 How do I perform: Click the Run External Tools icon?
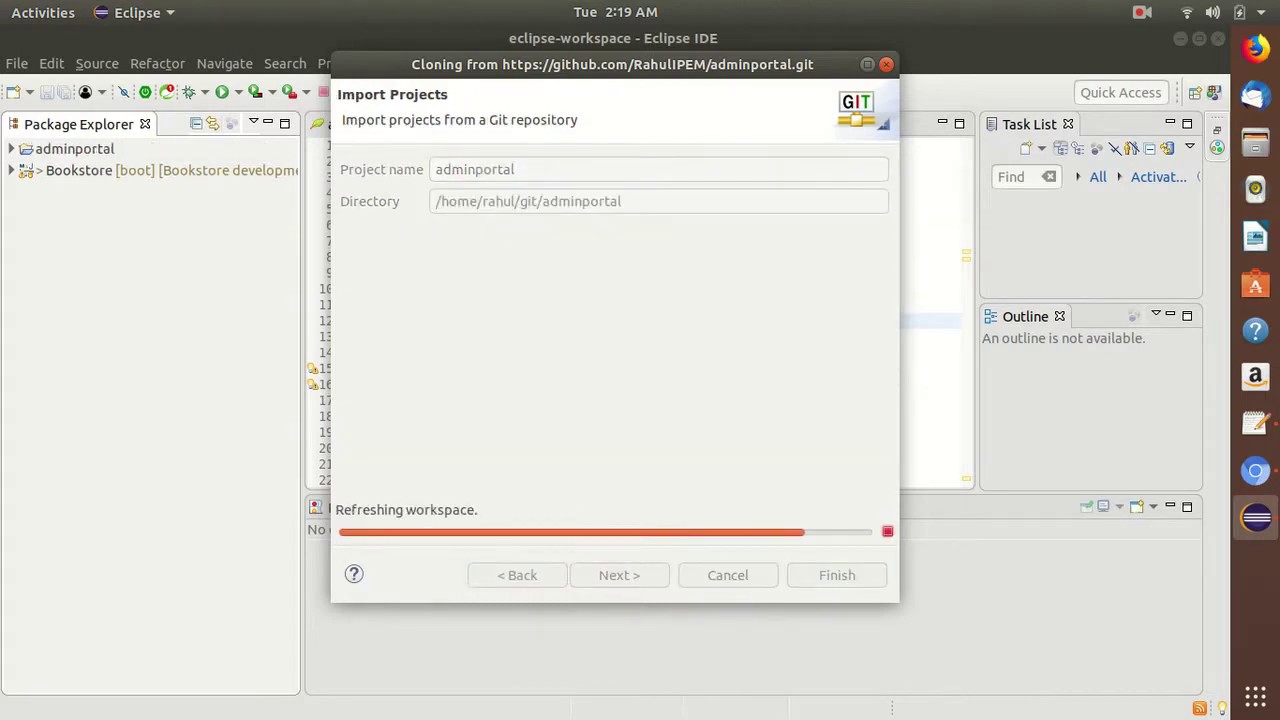pyautogui.click(x=289, y=92)
